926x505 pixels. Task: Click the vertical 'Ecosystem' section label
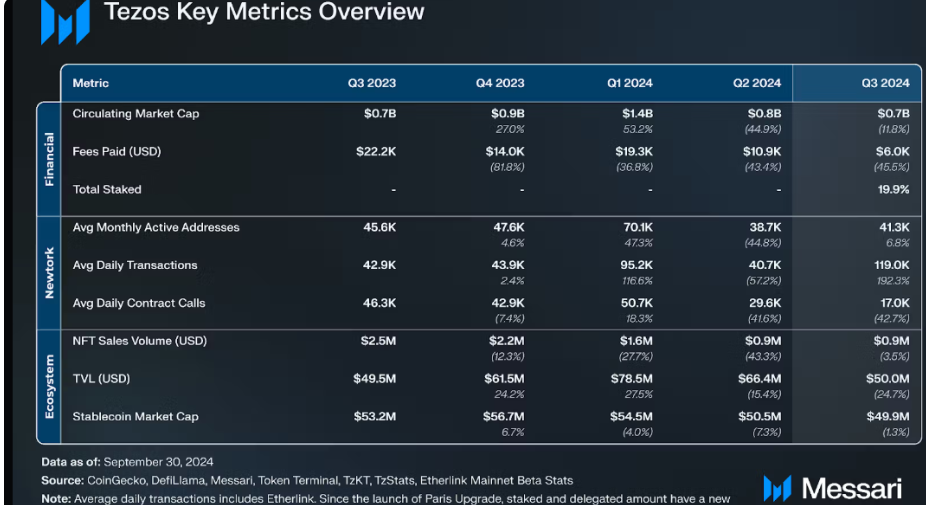coord(49,386)
